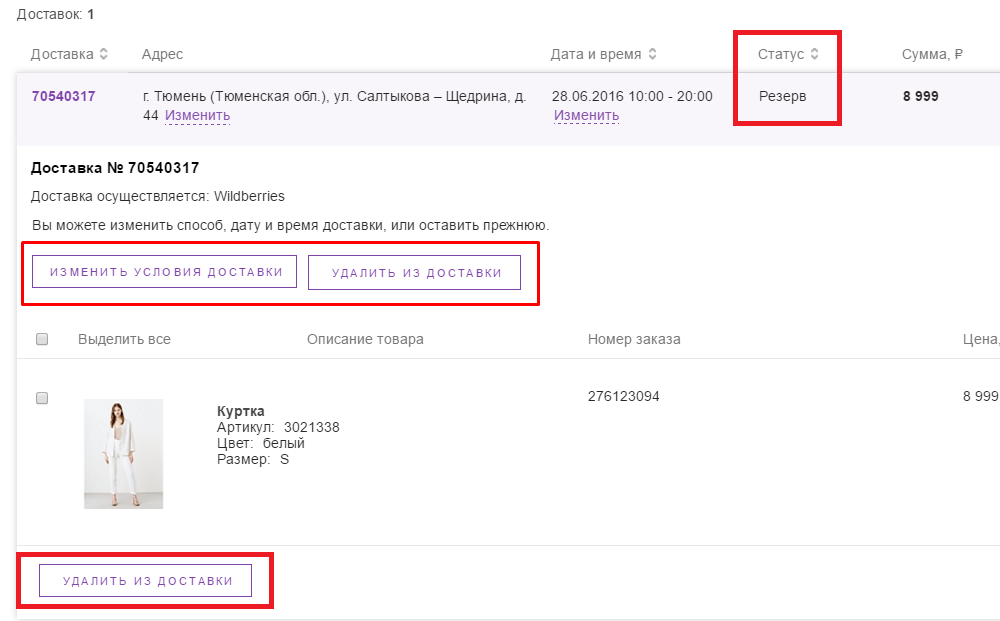Click the Доставка column header label
The height and width of the screenshot is (621, 1000).
62,54
